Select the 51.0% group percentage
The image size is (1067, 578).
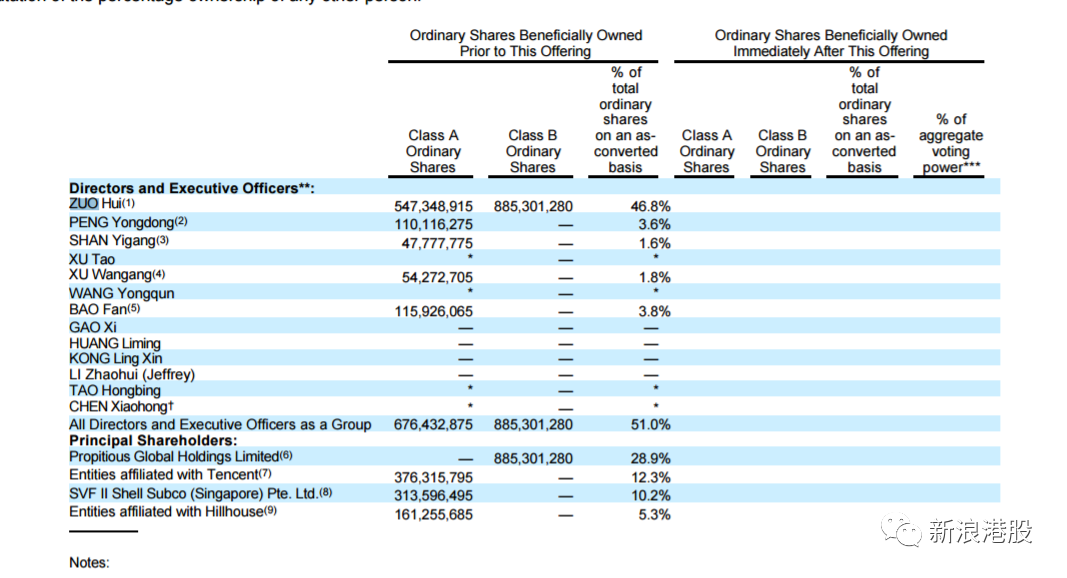651,425
